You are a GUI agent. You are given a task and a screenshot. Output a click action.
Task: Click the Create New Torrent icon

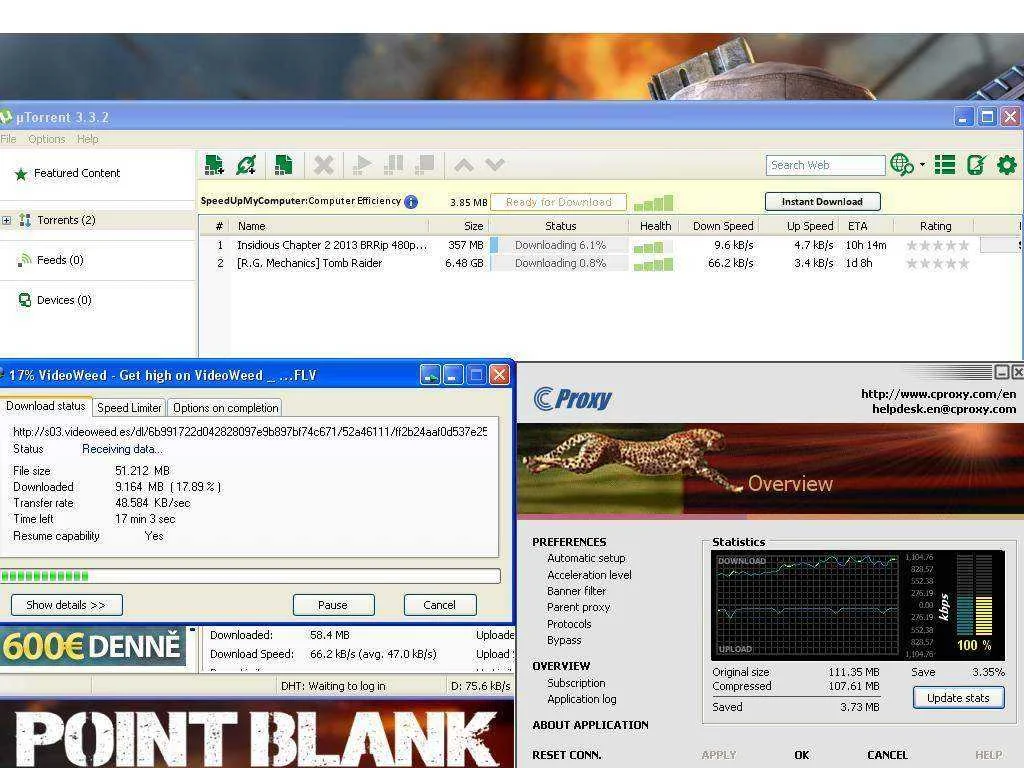click(283, 165)
